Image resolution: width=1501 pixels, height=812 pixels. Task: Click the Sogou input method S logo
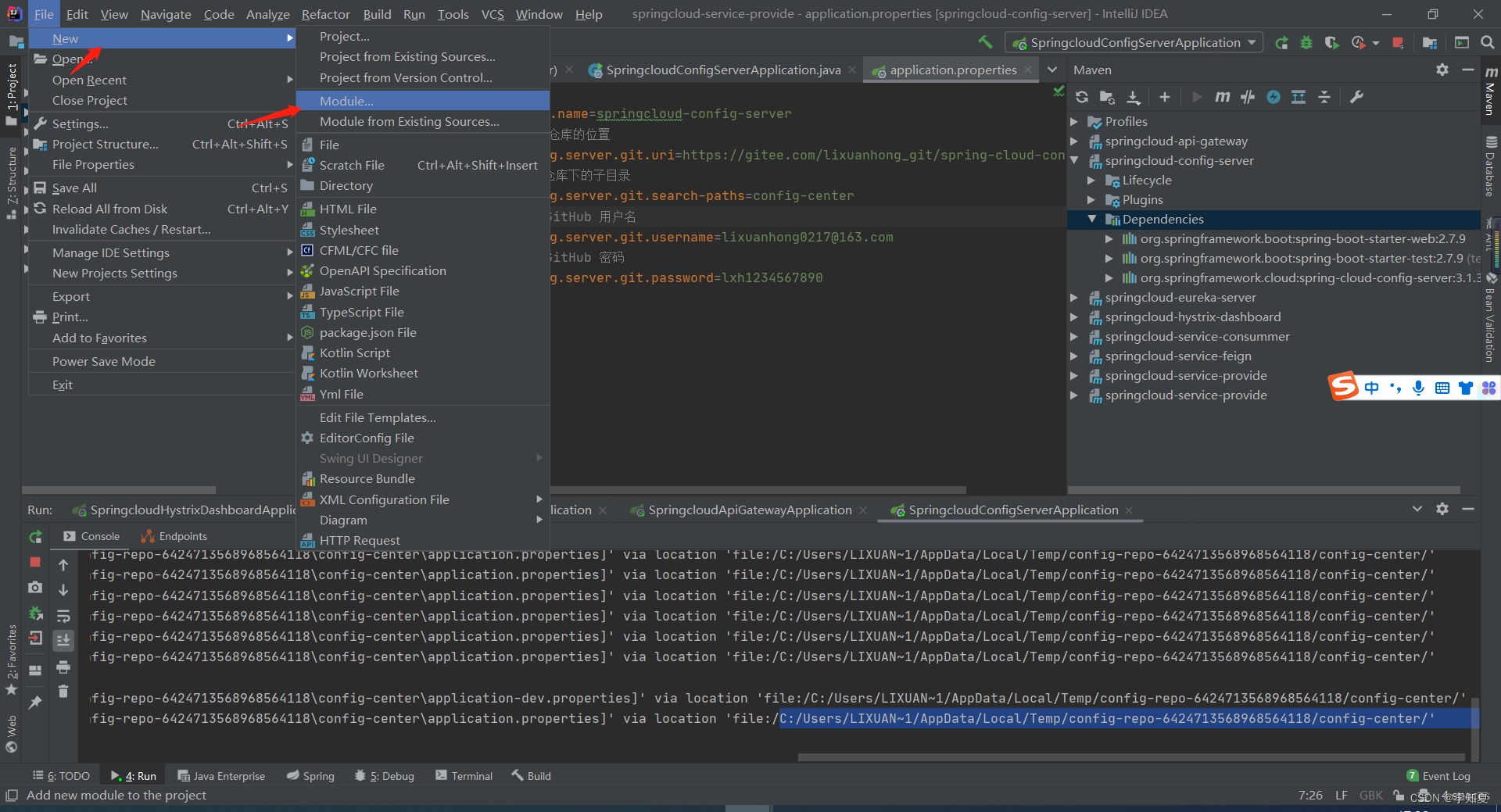[1343, 387]
